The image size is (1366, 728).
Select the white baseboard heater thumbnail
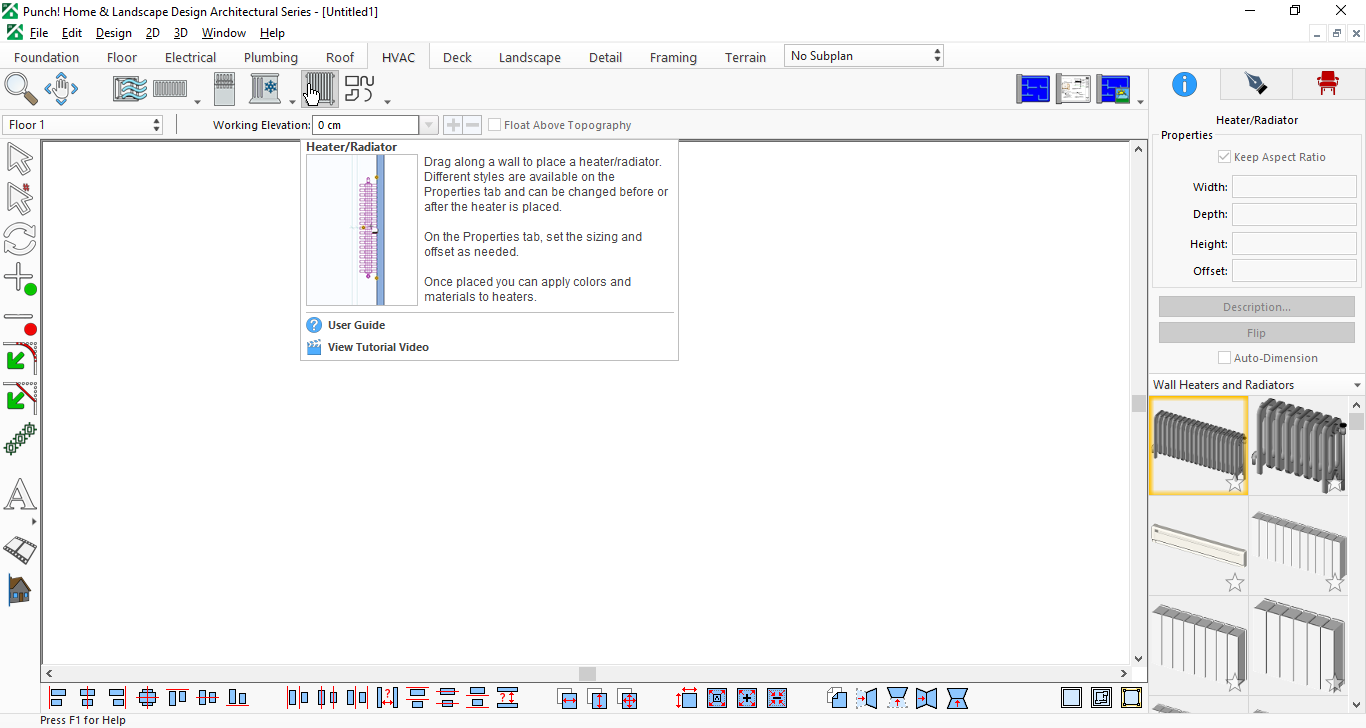1198,546
